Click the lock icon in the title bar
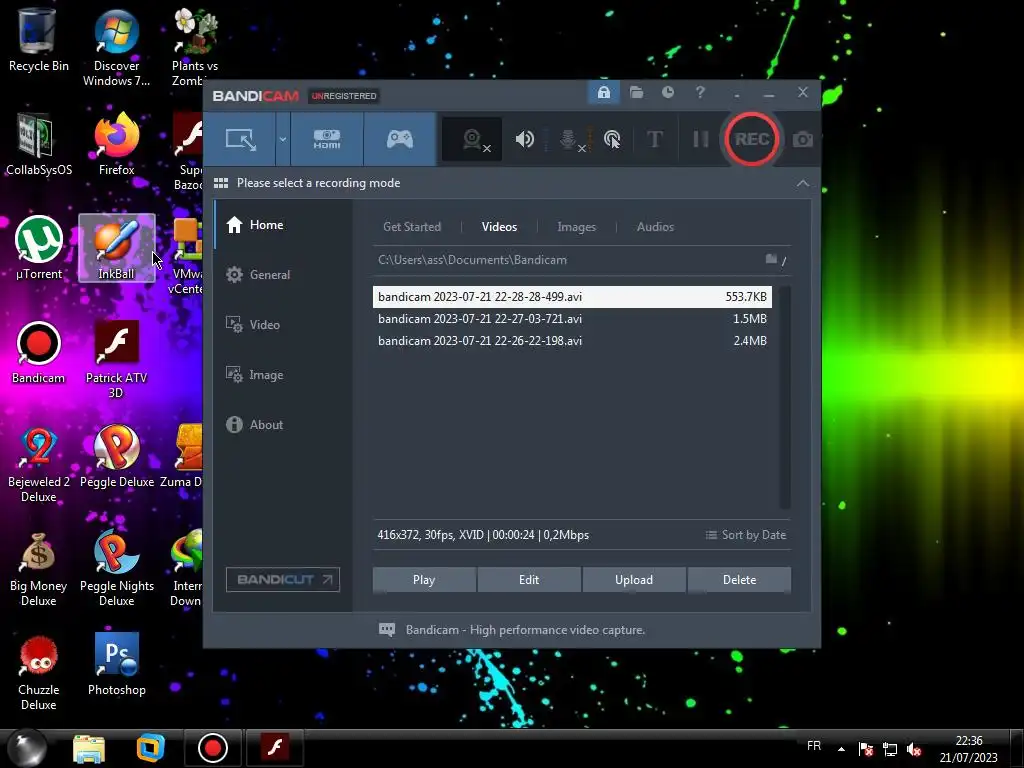1024x768 pixels. 603,93
